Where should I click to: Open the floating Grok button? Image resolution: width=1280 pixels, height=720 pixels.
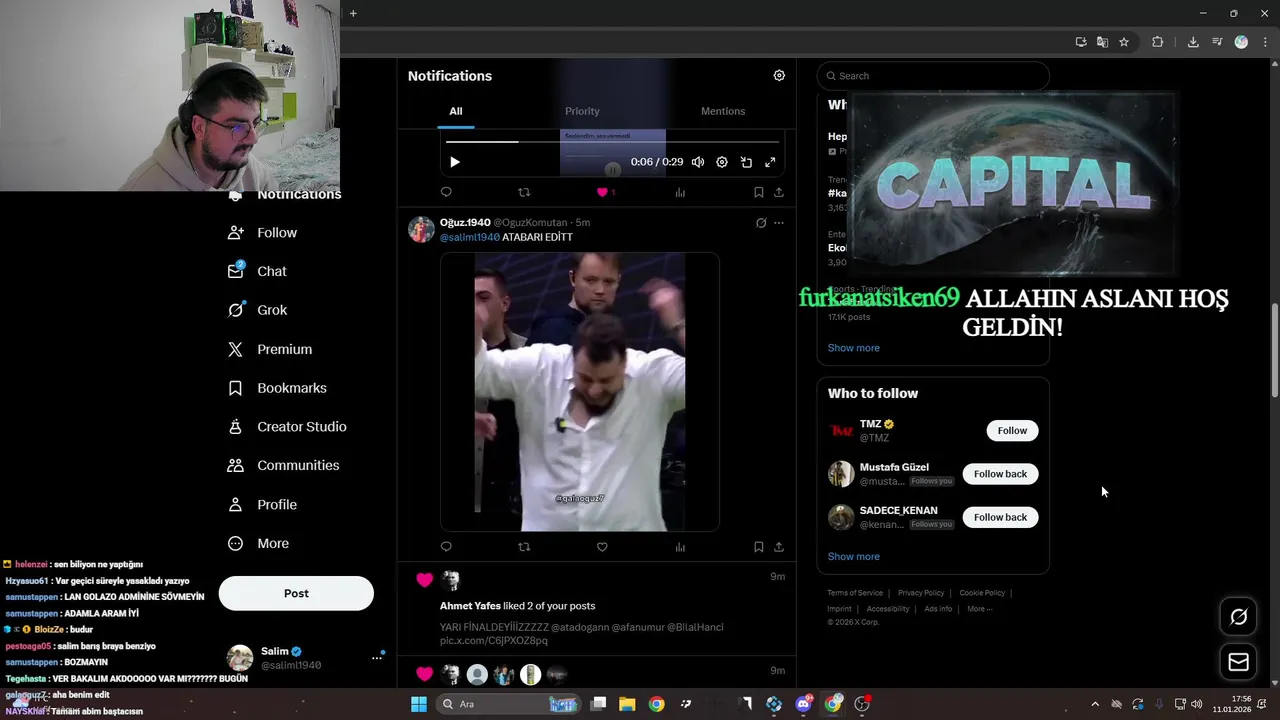(1238, 617)
